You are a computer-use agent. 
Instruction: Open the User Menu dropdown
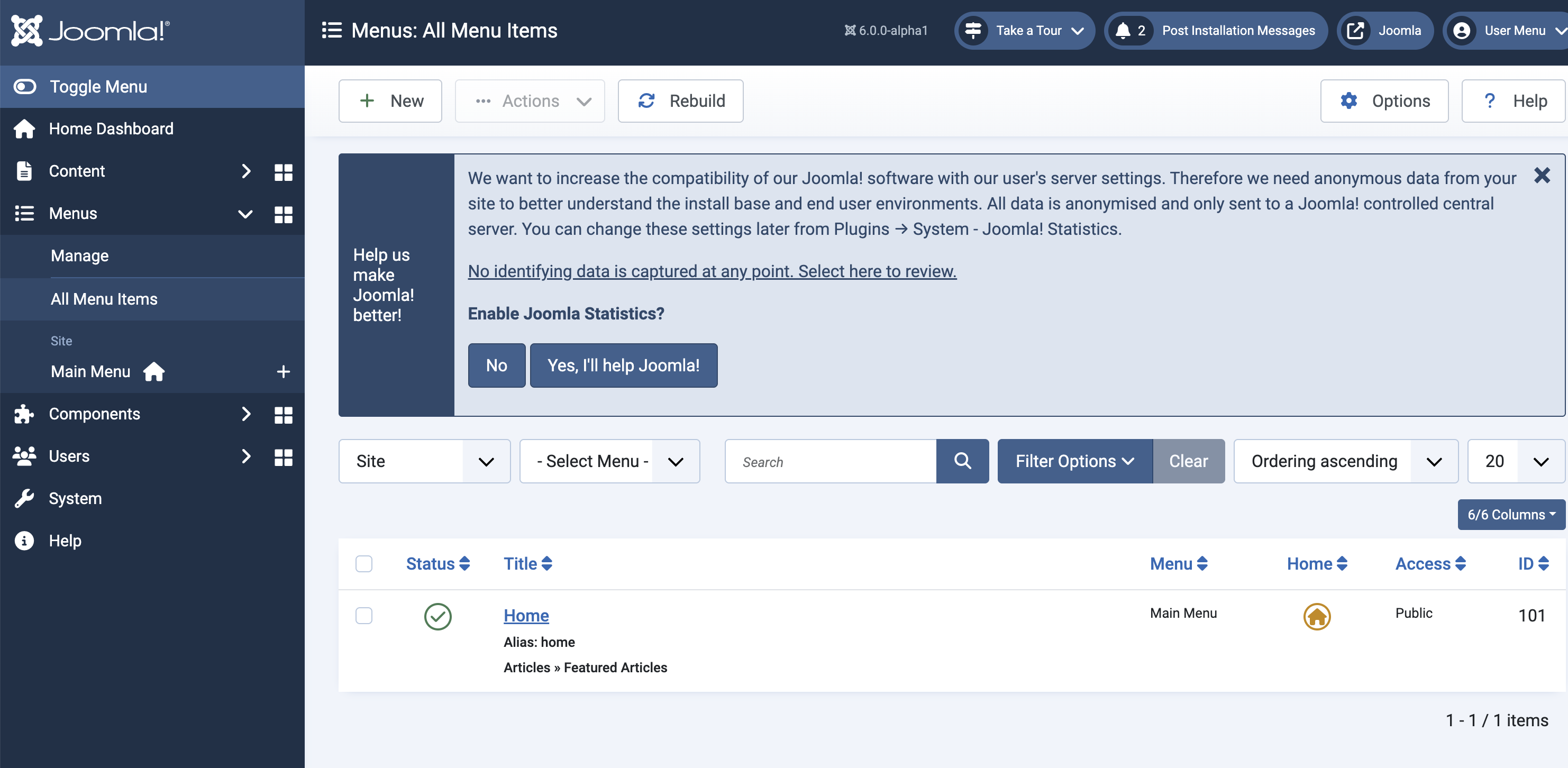pyautogui.click(x=1505, y=31)
